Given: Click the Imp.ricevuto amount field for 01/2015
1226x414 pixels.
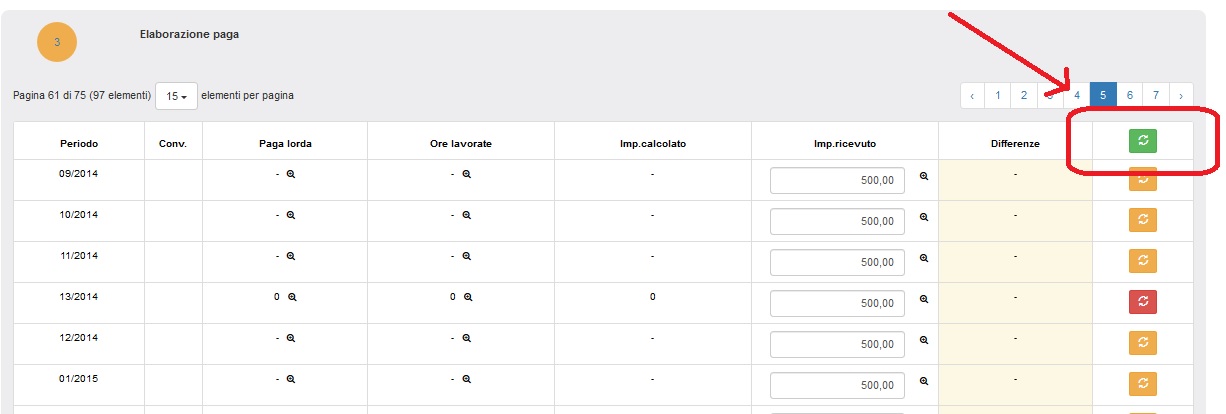Looking at the screenshot, I should pos(837,385).
